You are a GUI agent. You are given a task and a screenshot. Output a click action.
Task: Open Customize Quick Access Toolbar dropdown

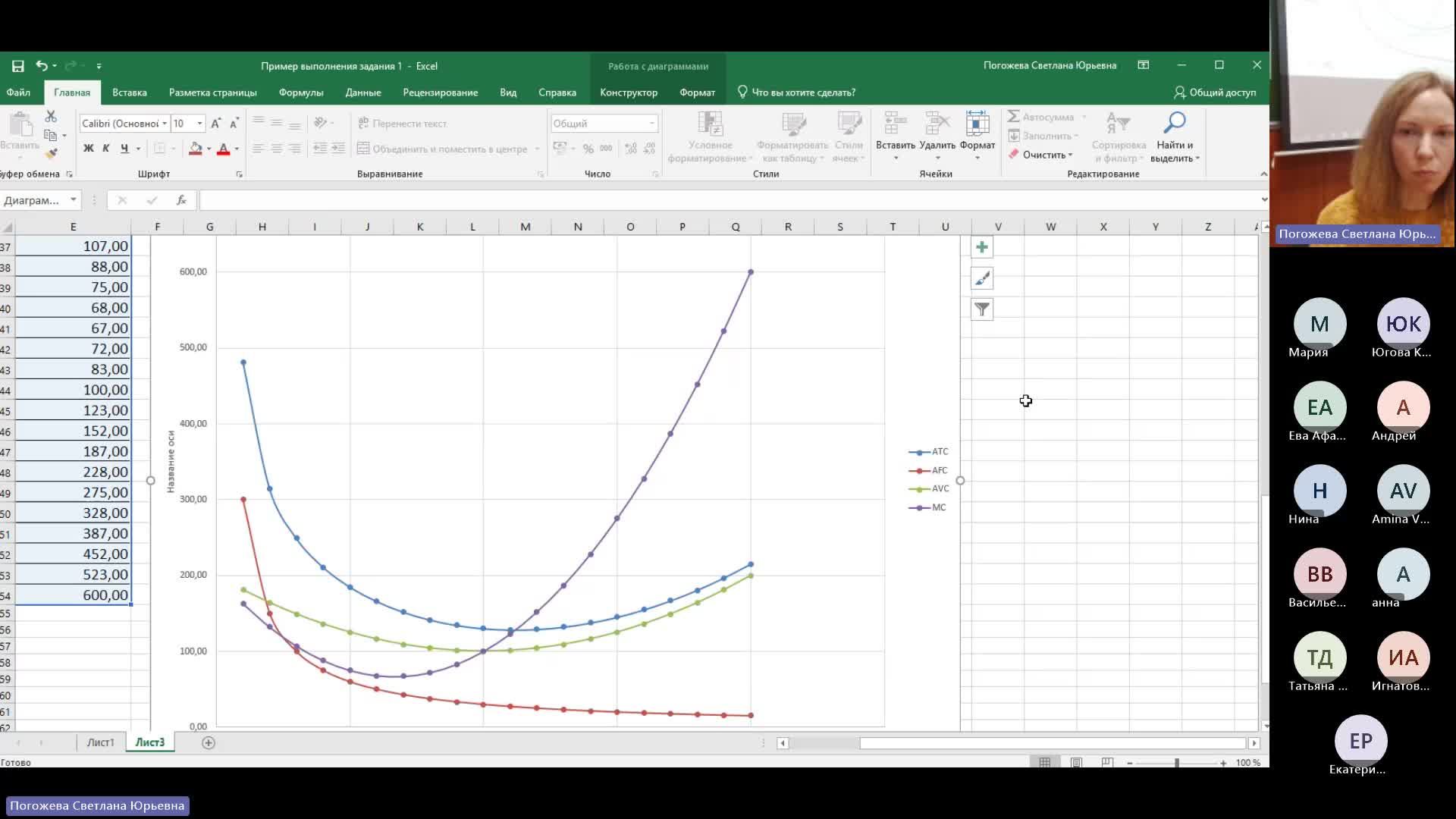[x=99, y=66]
